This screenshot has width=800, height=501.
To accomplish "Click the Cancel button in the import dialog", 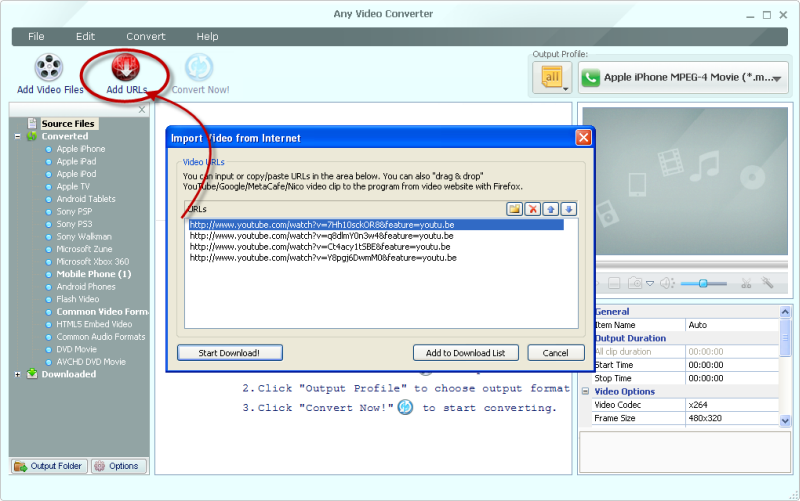I will coord(556,353).
